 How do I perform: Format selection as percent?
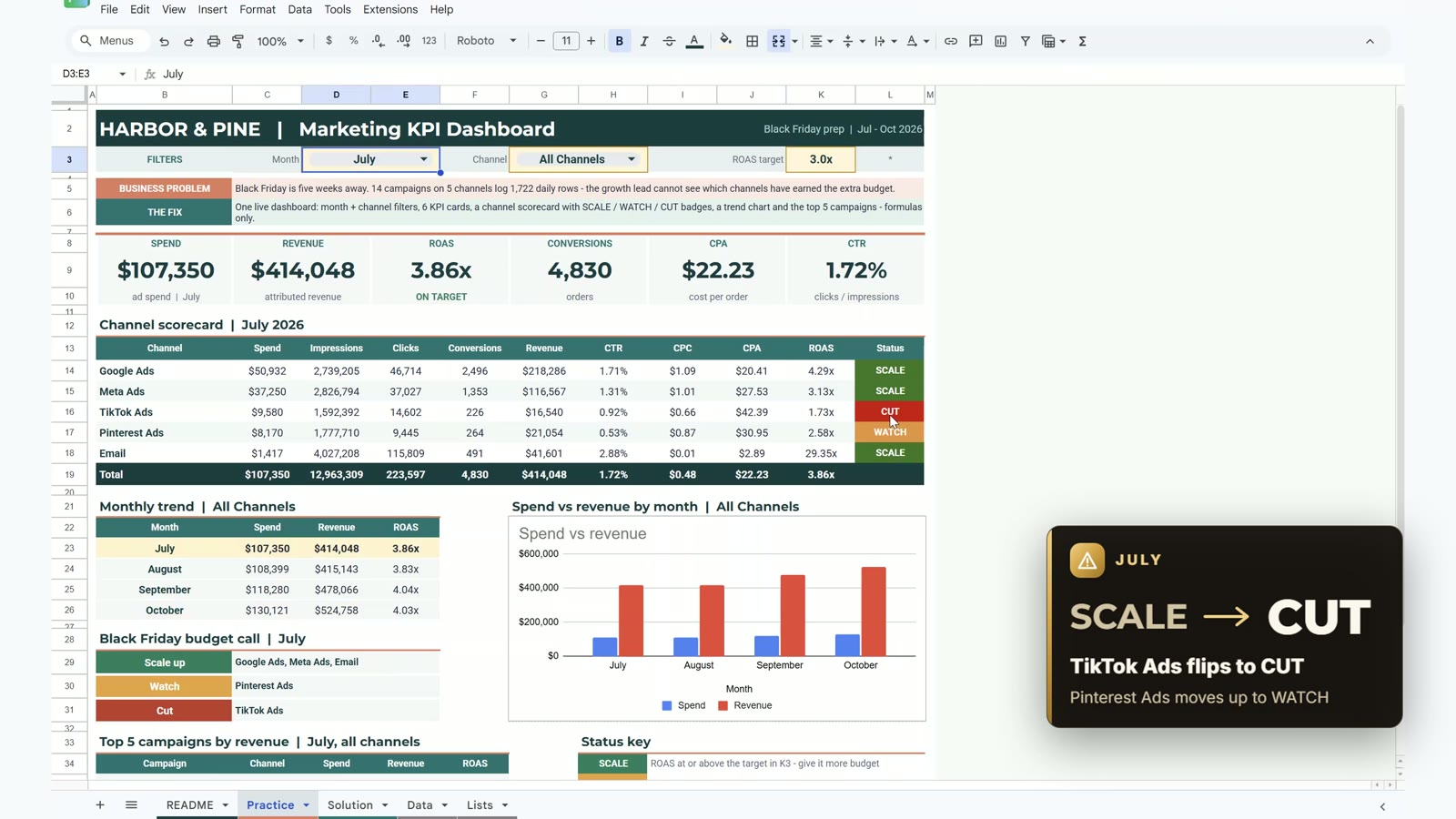click(353, 41)
